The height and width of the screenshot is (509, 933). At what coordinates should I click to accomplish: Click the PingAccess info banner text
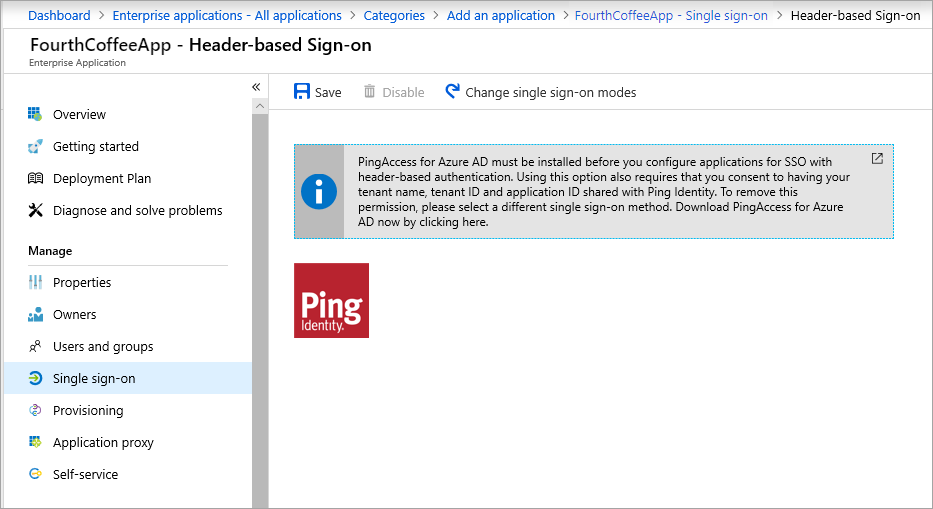(604, 192)
